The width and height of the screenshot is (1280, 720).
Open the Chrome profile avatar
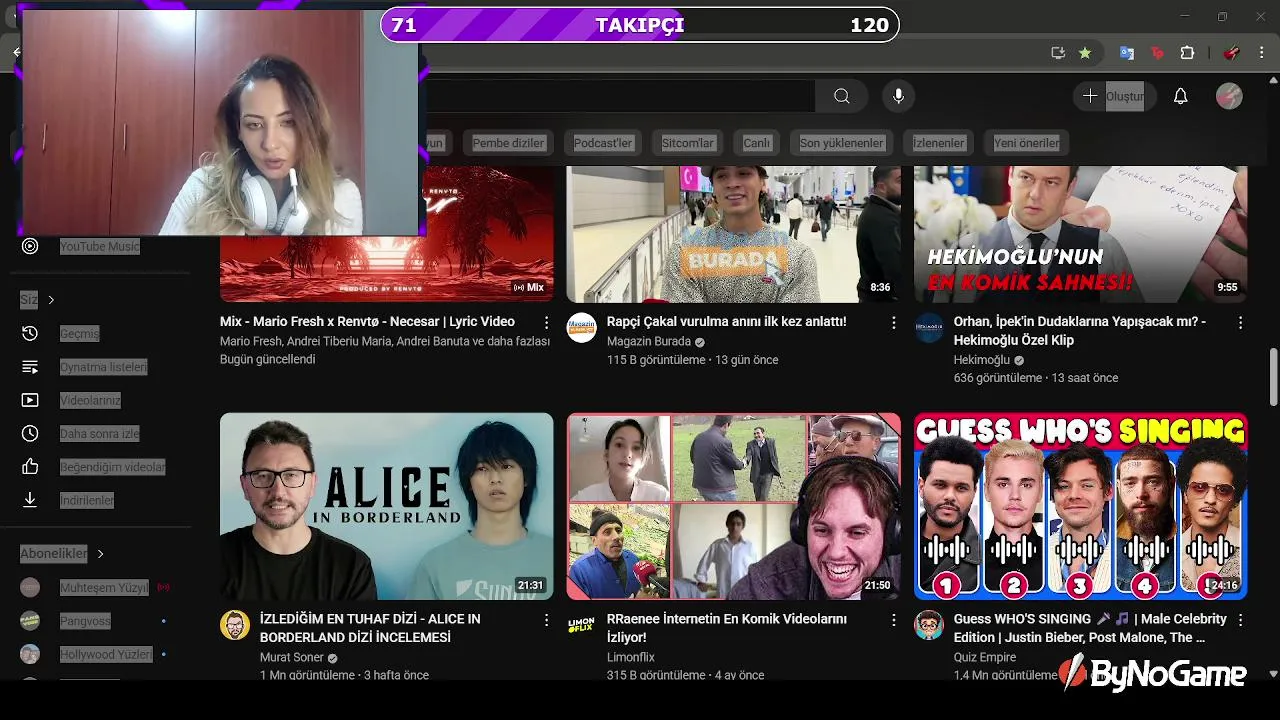coord(1232,53)
